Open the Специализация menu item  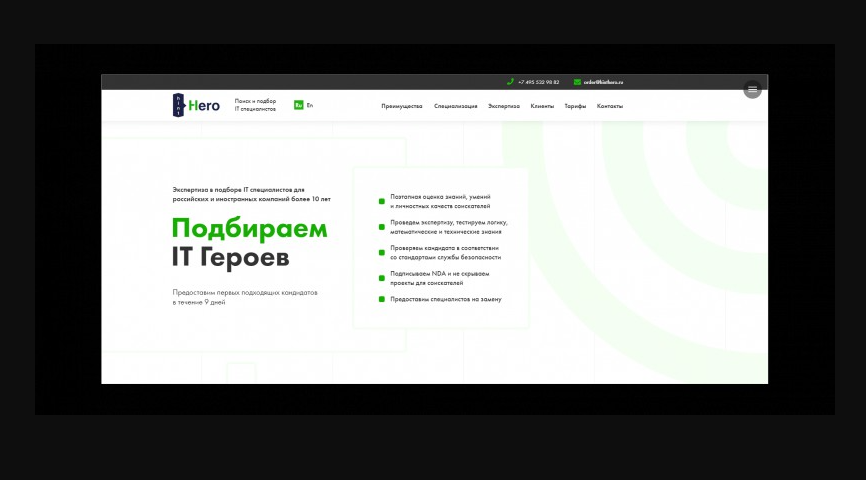pyautogui.click(x=456, y=106)
